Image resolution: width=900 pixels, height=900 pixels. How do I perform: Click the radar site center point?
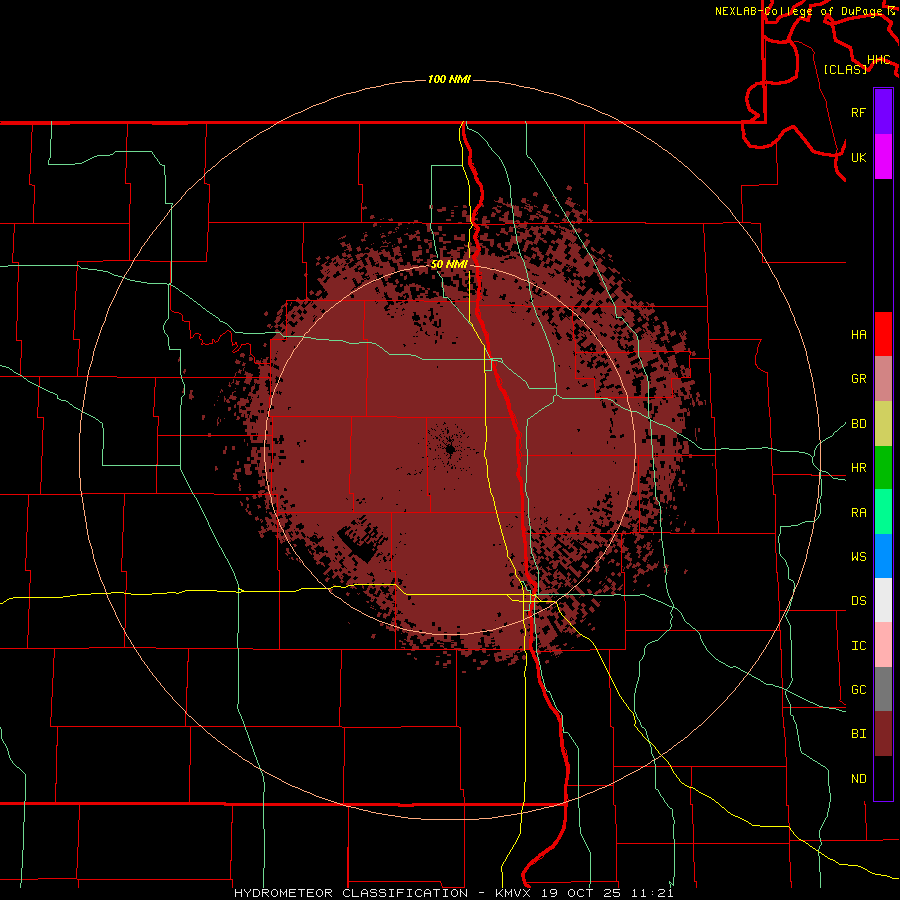point(451,449)
